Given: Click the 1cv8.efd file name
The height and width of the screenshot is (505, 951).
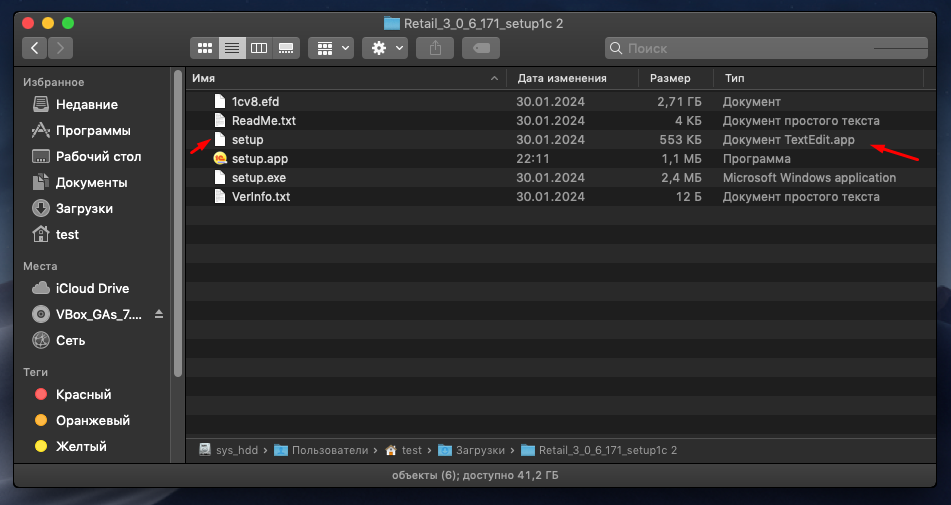Looking at the screenshot, I should point(255,101).
